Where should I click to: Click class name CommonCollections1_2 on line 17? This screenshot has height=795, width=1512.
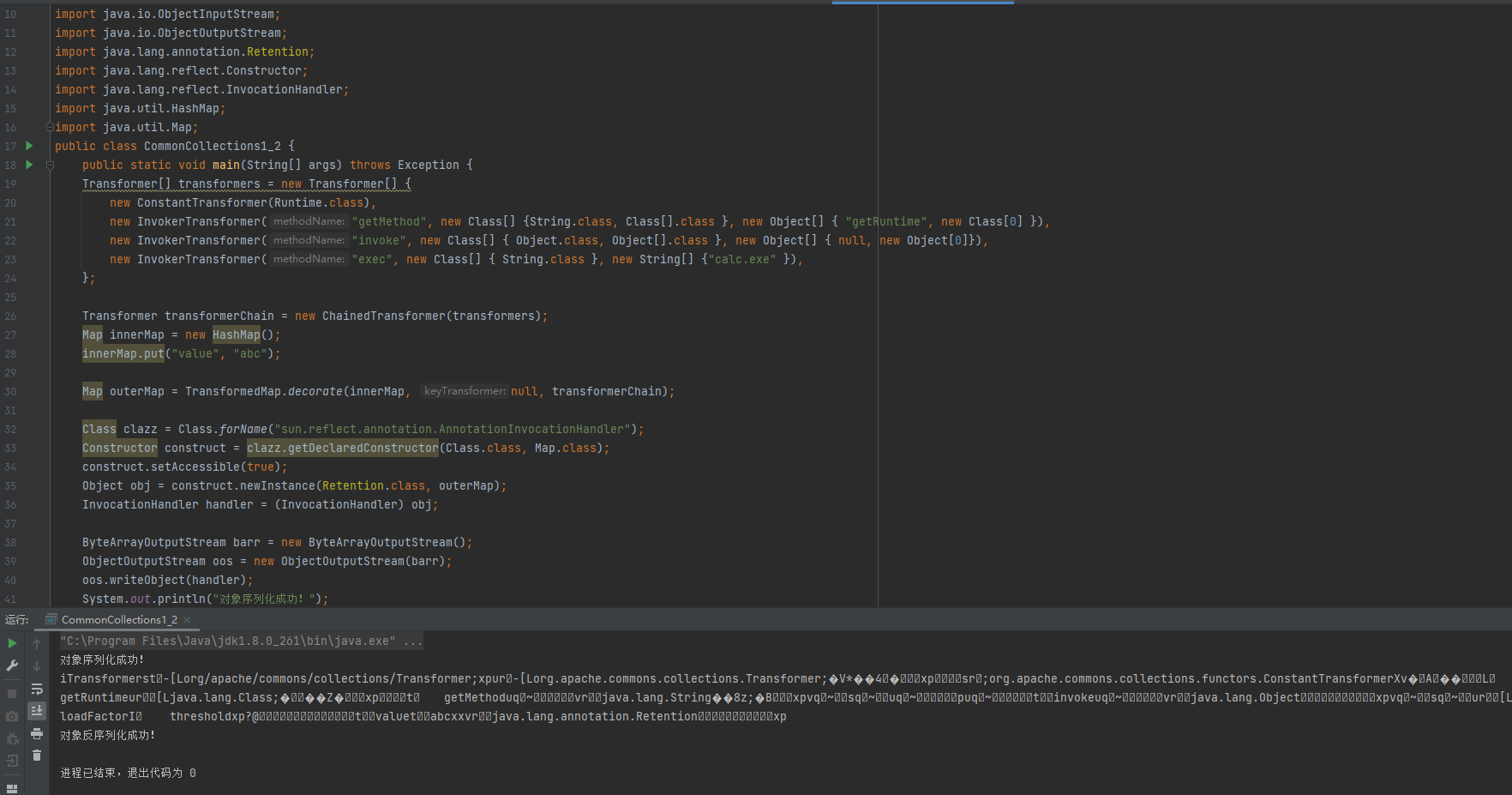(213, 146)
